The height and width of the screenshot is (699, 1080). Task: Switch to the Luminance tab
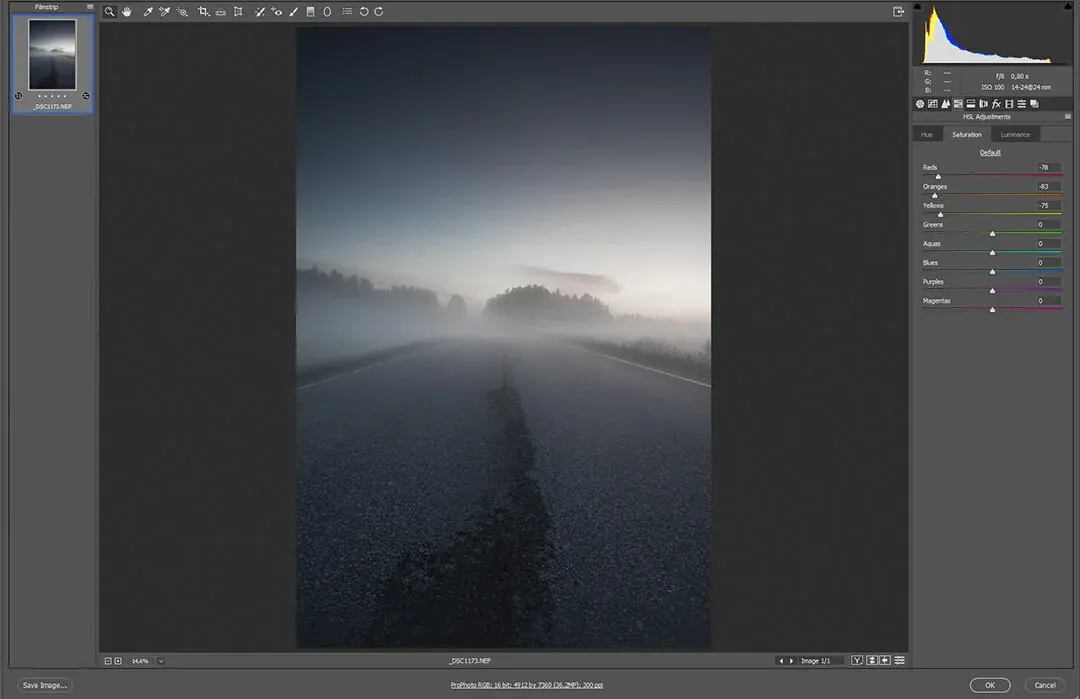coord(1013,134)
